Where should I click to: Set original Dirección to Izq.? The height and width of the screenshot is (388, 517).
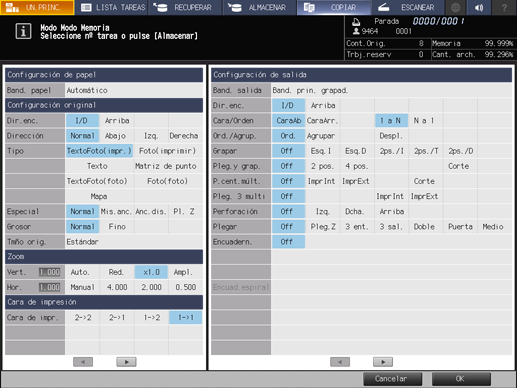[151, 136]
